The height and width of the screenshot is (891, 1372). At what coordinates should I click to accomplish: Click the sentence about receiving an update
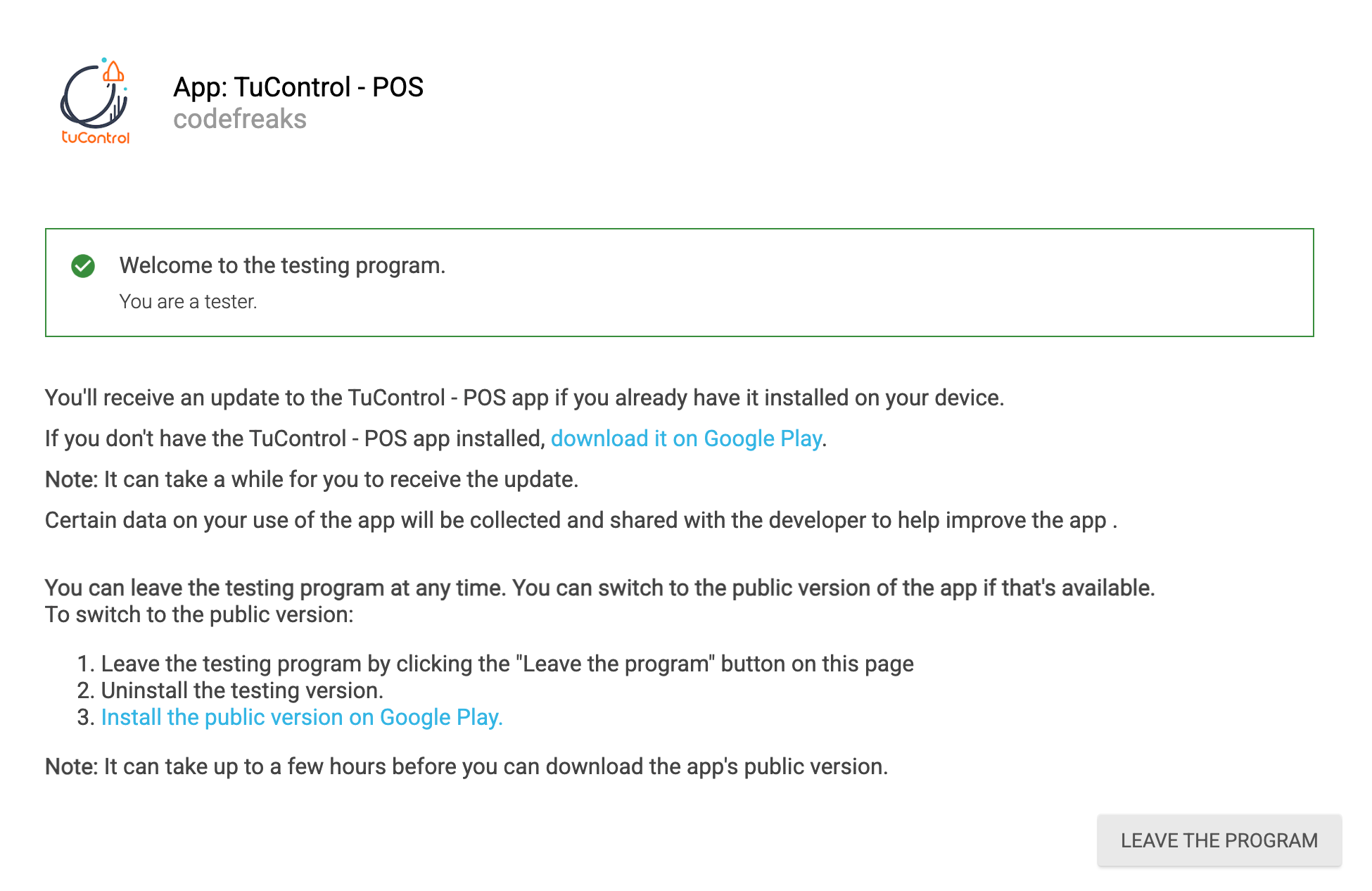point(524,398)
